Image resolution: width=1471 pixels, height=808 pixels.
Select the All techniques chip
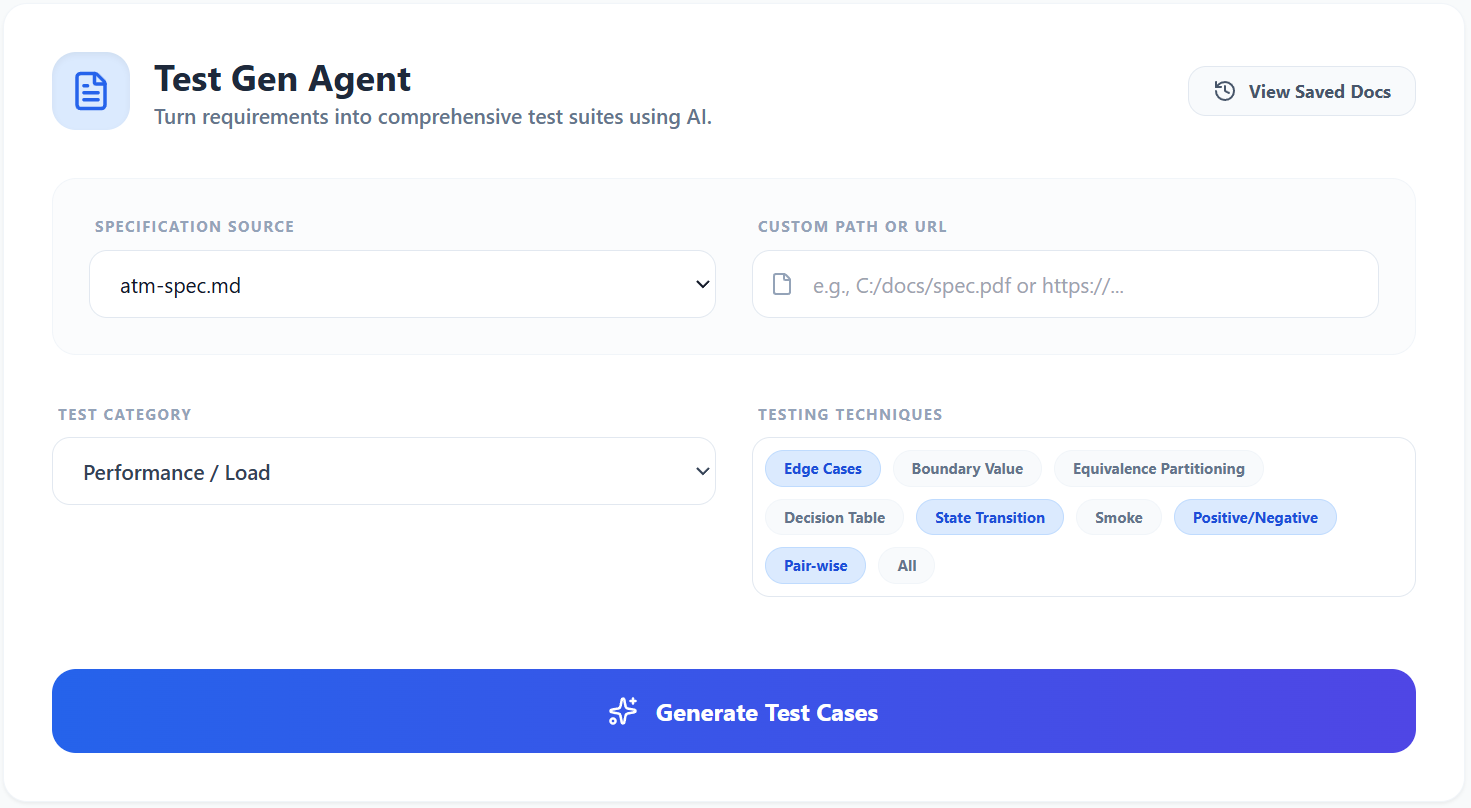[x=906, y=565]
